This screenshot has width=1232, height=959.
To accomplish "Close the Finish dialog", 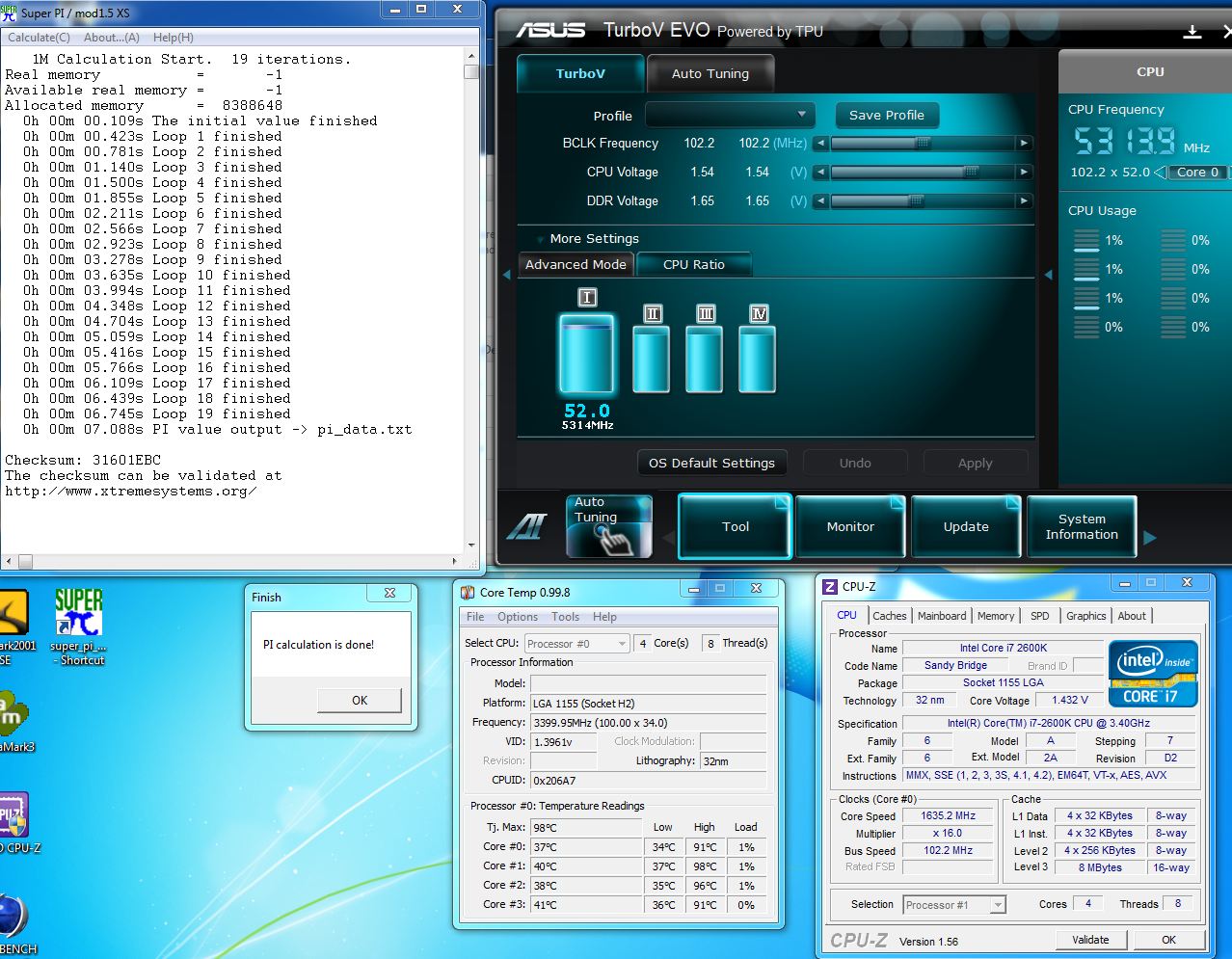I will click(389, 594).
